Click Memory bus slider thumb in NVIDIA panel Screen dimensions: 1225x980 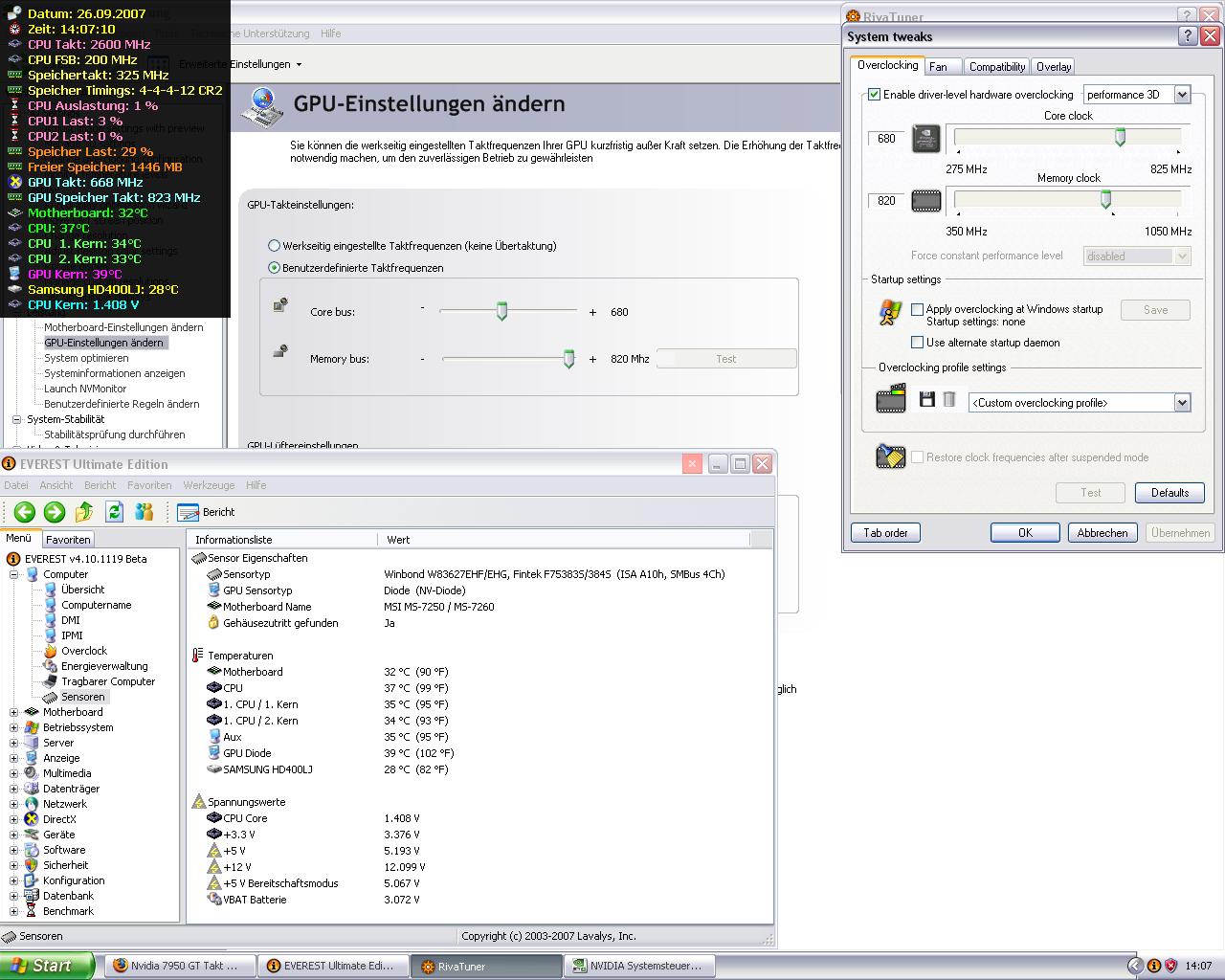pos(568,359)
